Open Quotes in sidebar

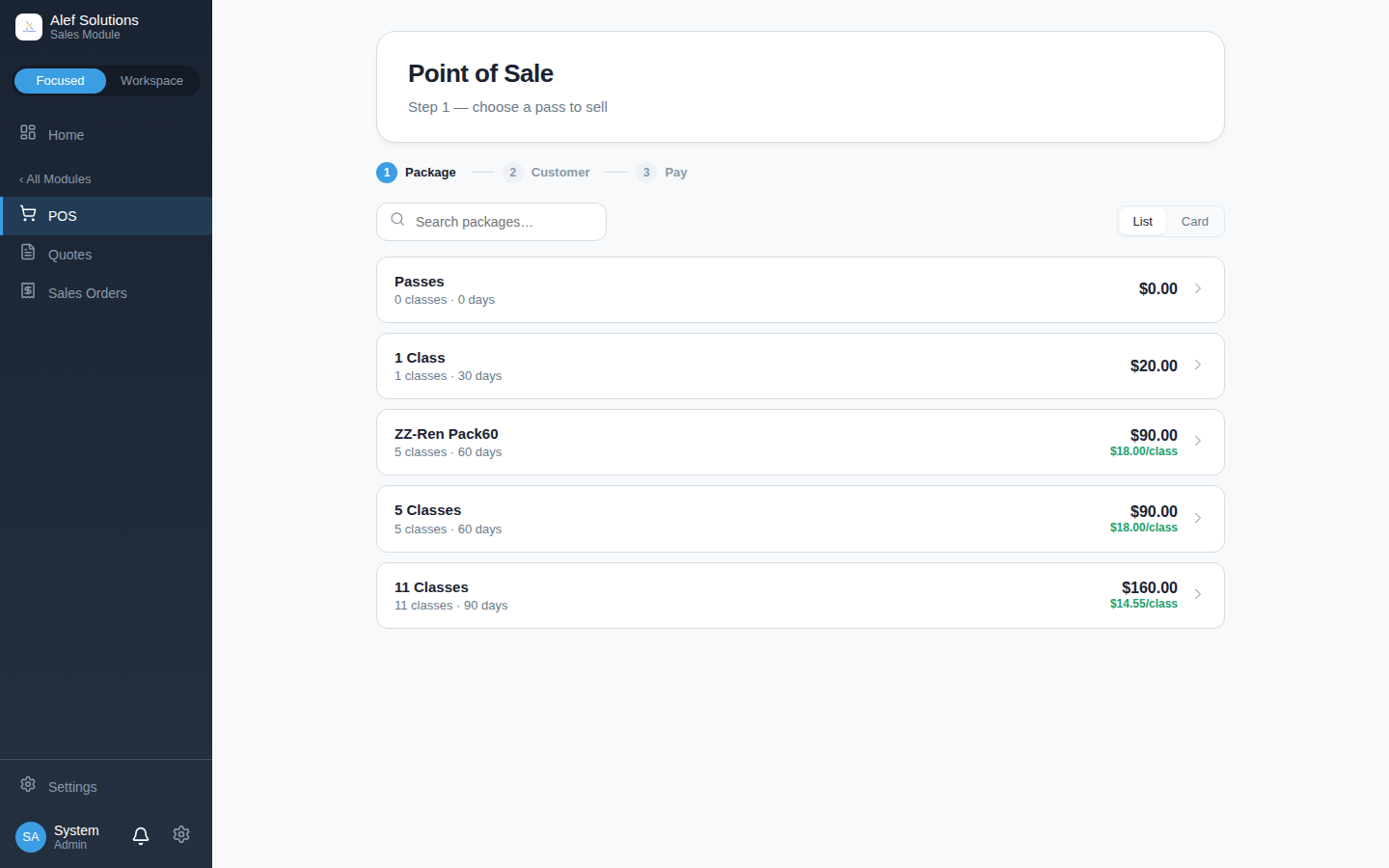tap(106, 255)
